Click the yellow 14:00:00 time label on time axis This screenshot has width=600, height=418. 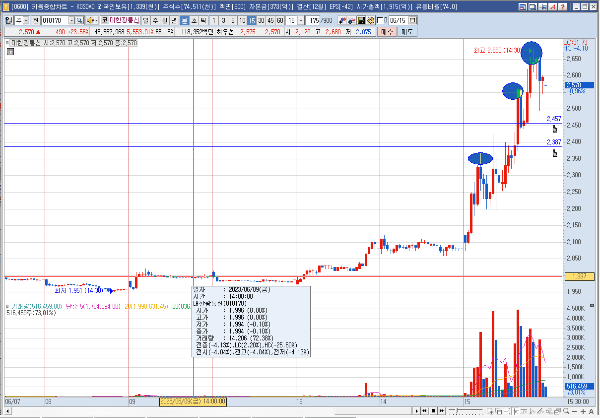click(x=193, y=402)
